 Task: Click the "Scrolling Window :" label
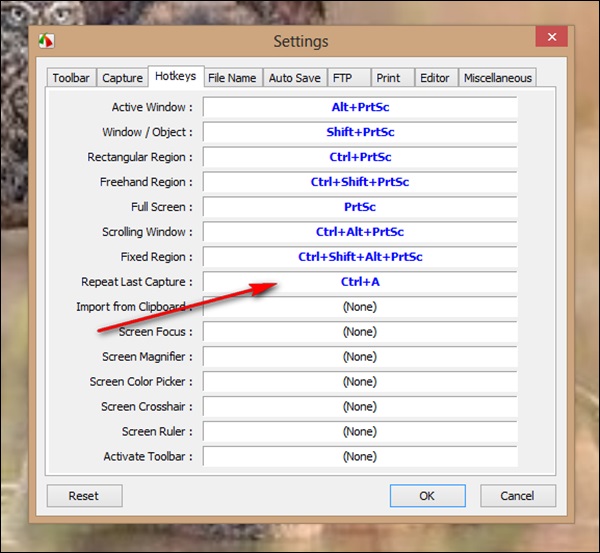tap(147, 232)
